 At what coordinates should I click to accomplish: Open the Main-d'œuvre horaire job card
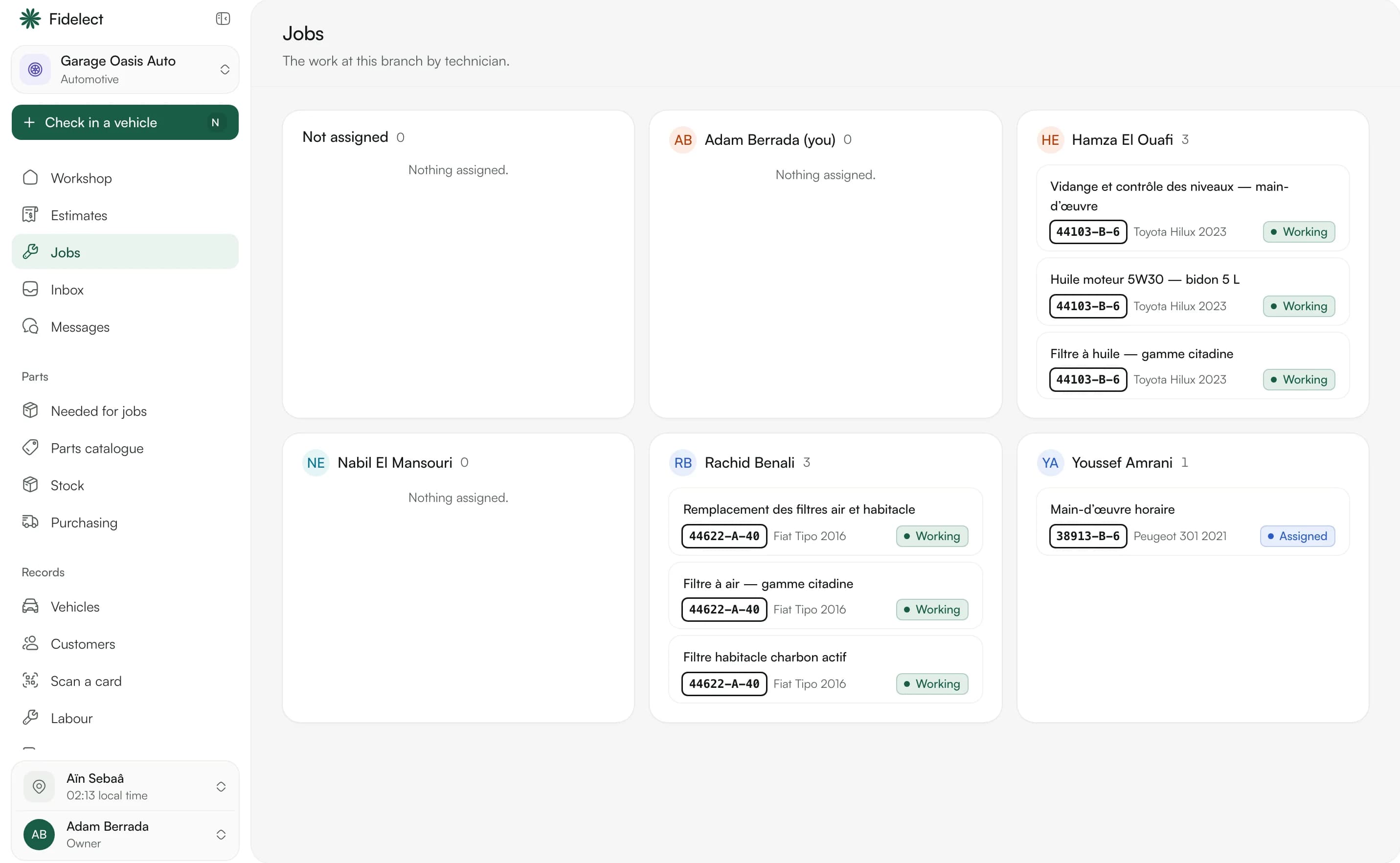[1193, 522]
